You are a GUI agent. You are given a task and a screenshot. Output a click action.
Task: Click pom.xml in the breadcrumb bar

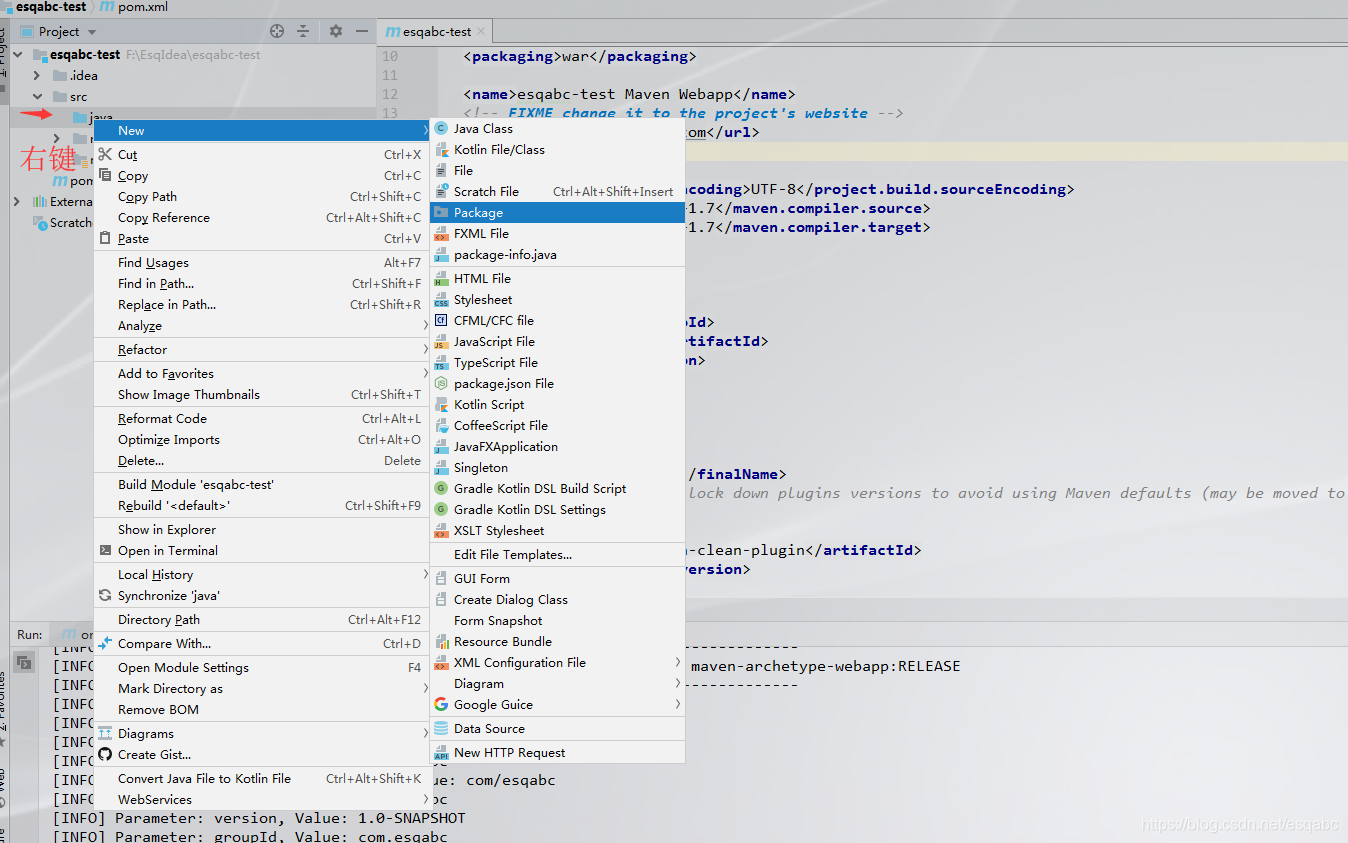[133, 7]
